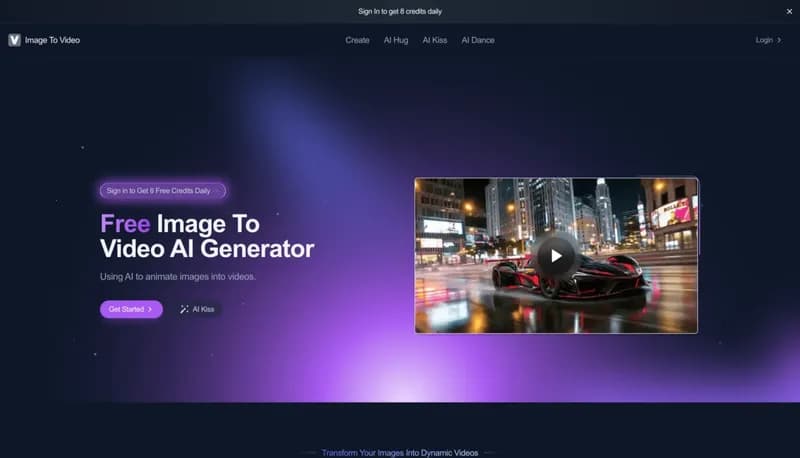
Task: Click AI Kiss button with wand icon
Action: point(197,309)
